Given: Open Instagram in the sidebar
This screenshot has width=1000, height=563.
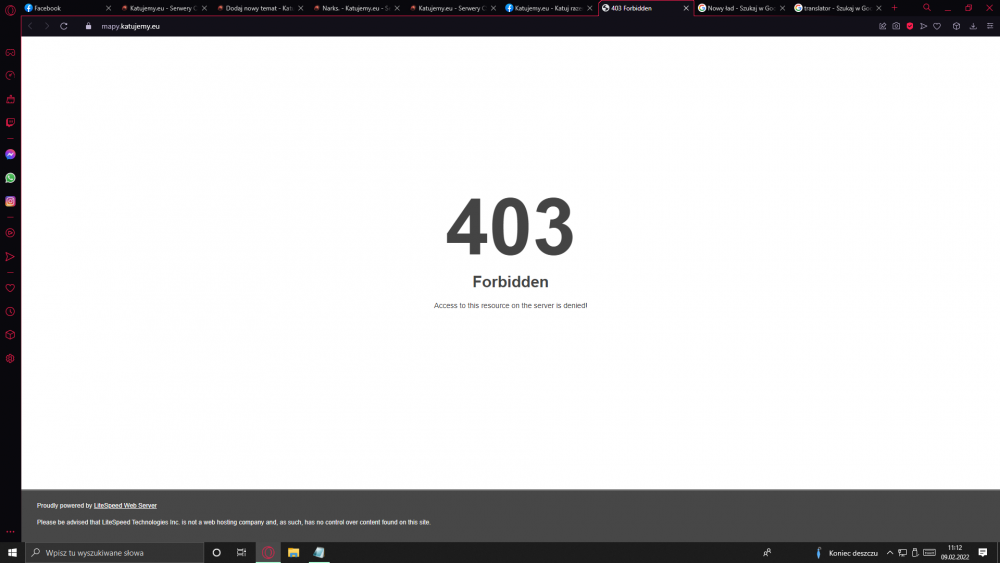Looking at the screenshot, I should [x=10, y=201].
